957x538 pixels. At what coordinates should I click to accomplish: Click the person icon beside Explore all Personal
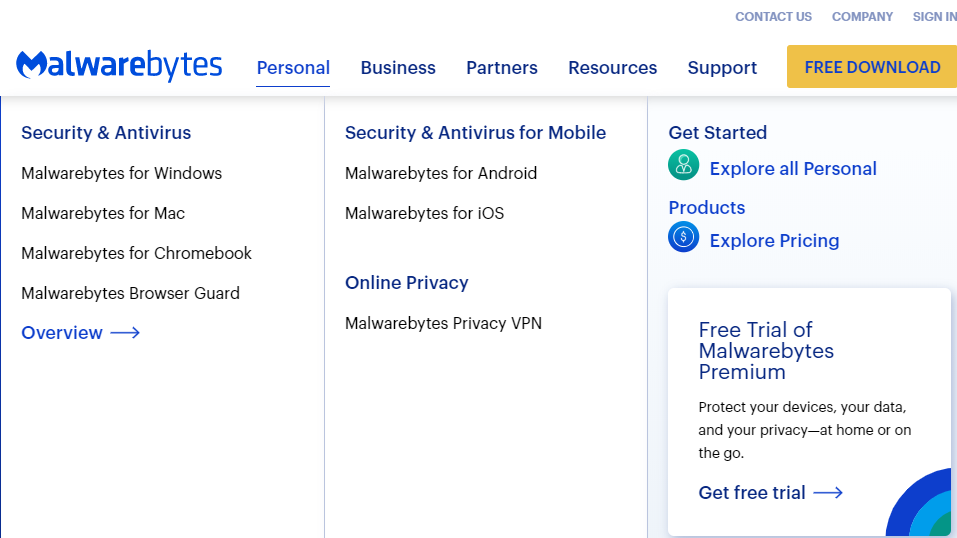pyautogui.click(x=684, y=165)
